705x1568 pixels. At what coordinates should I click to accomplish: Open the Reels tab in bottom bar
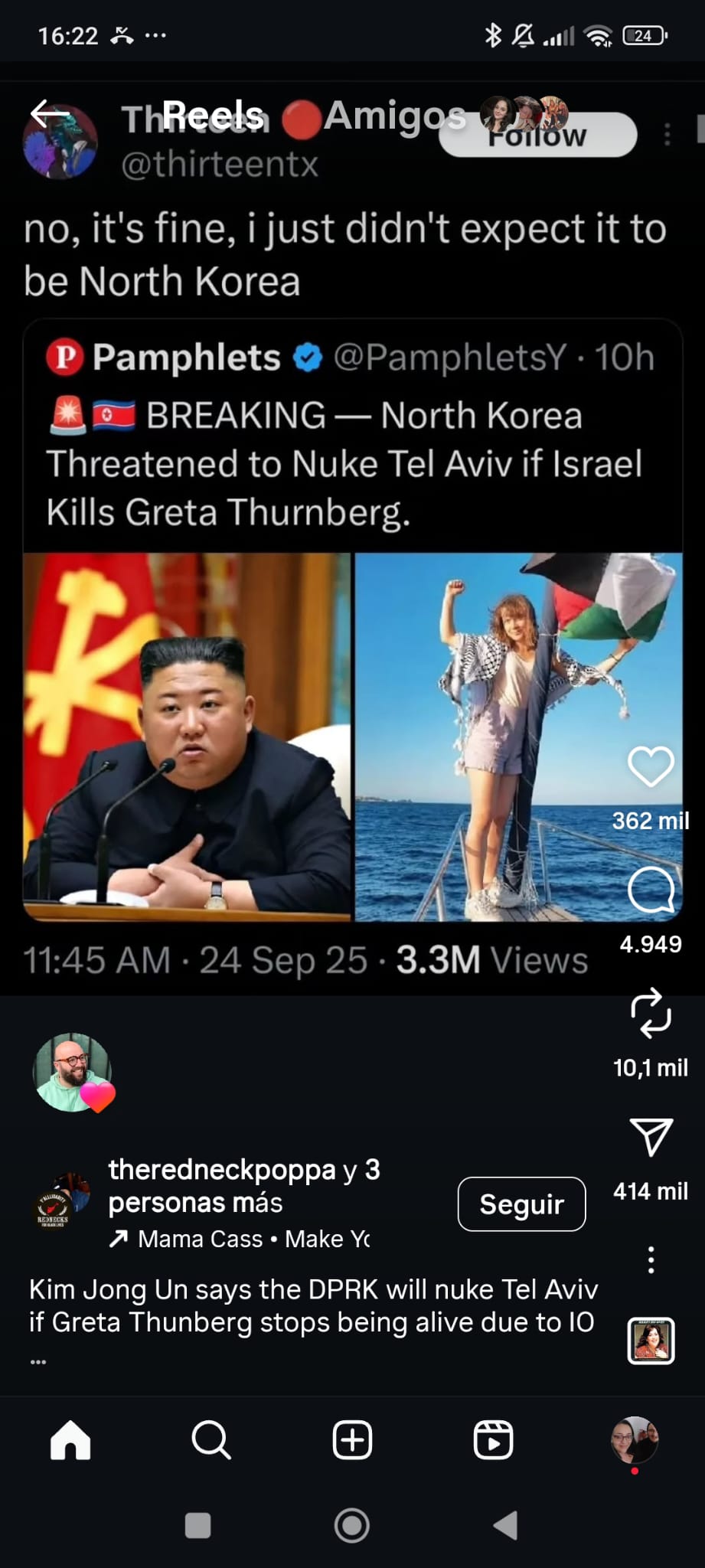[x=493, y=1440]
